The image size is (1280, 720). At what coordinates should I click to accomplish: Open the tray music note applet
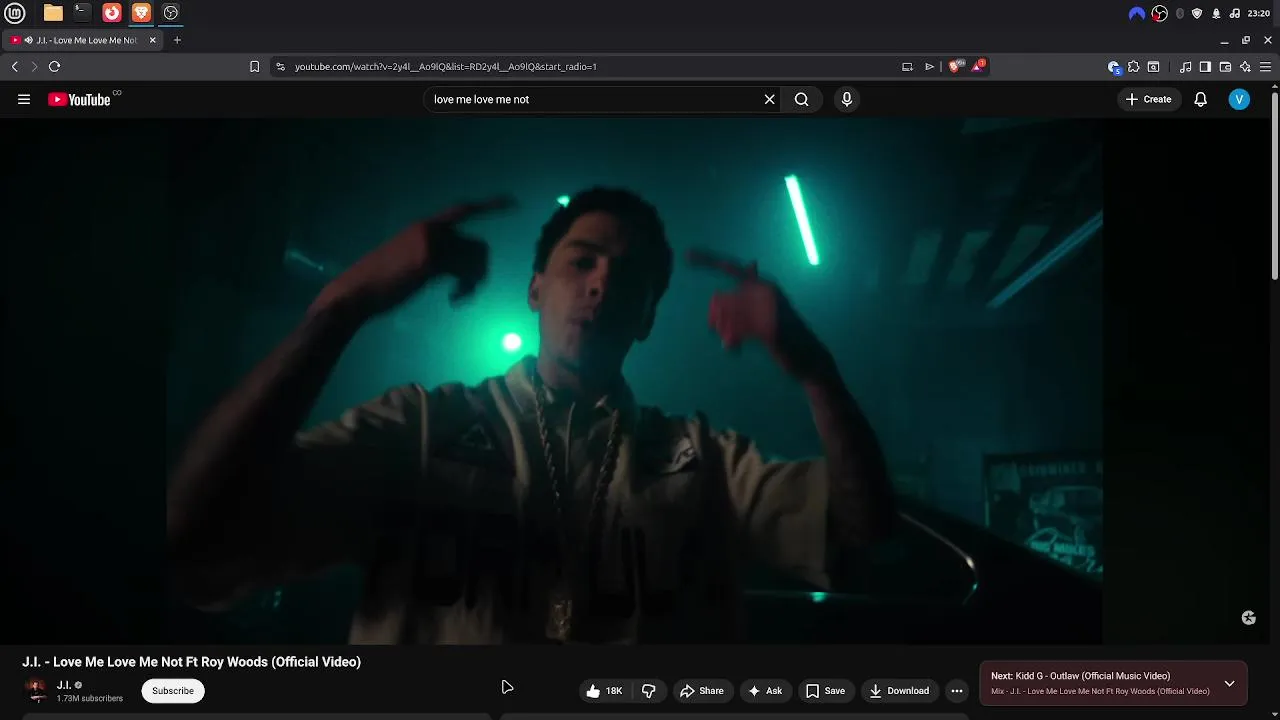pos(1234,13)
